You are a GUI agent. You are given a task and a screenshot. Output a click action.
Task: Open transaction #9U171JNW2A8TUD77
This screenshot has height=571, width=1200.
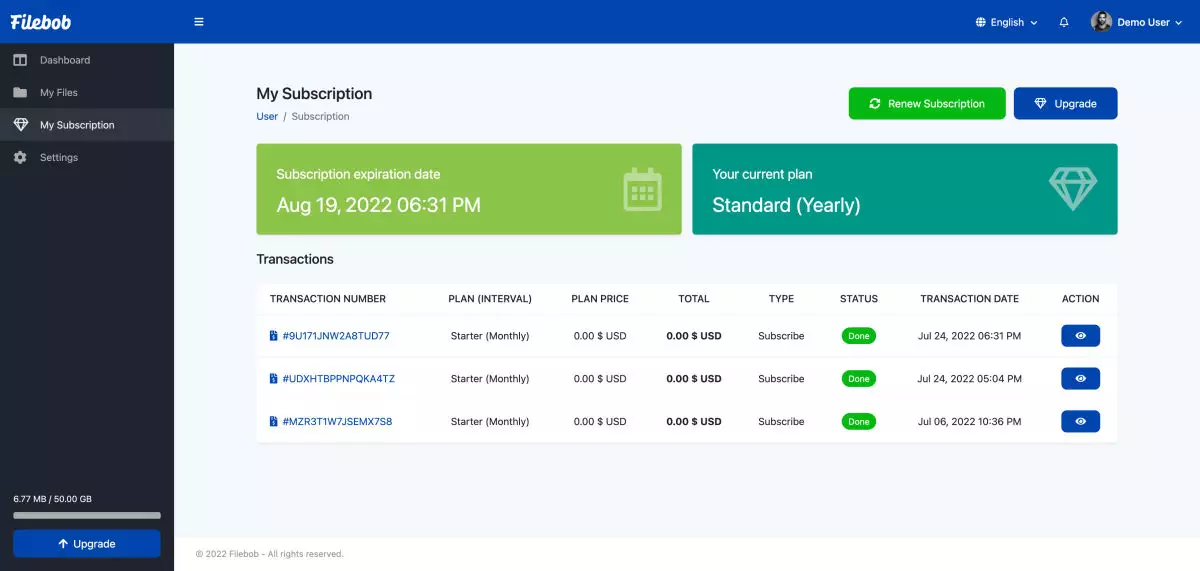(336, 336)
